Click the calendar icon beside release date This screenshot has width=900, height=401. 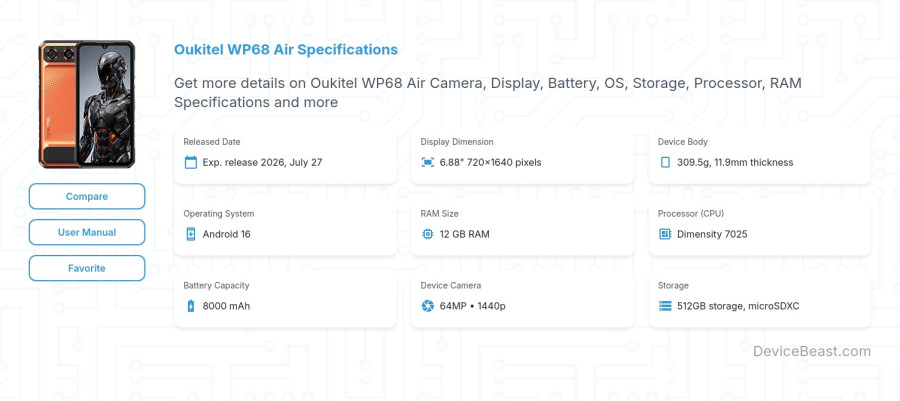tap(191, 162)
